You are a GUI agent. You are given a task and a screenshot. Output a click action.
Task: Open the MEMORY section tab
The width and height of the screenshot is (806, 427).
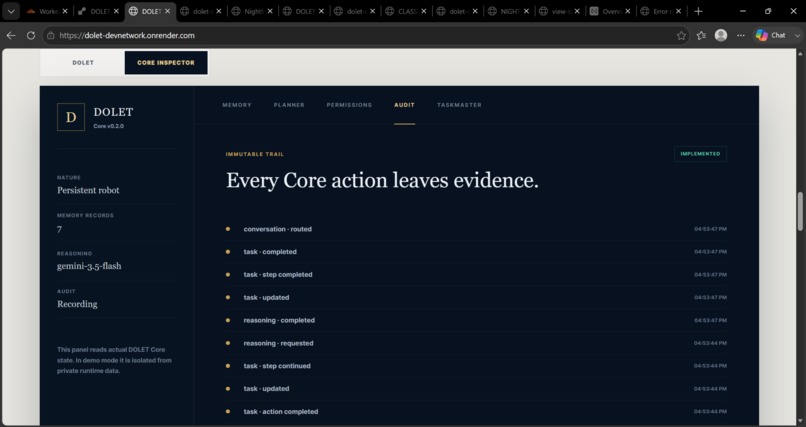tap(237, 105)
